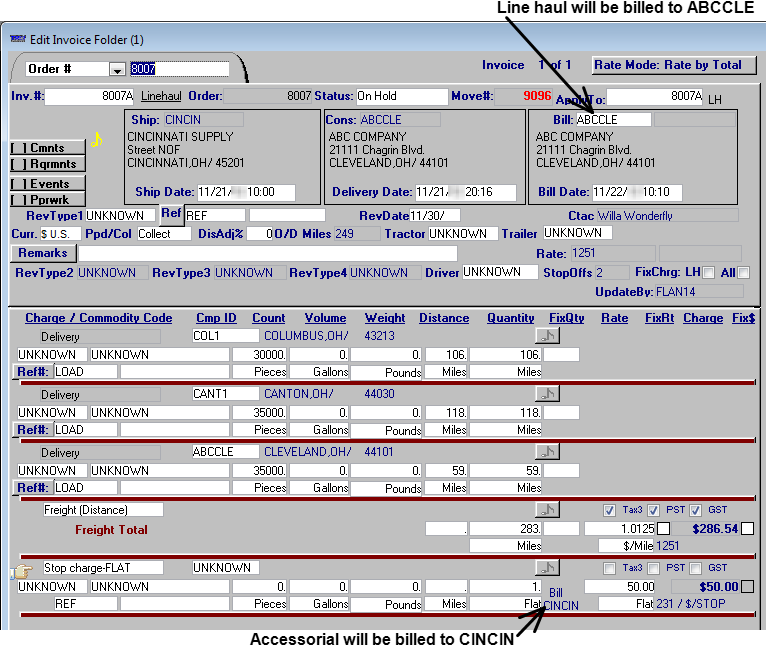Click the Rqrmnts button
Viewport: 766px width, 648px height.
47,164
